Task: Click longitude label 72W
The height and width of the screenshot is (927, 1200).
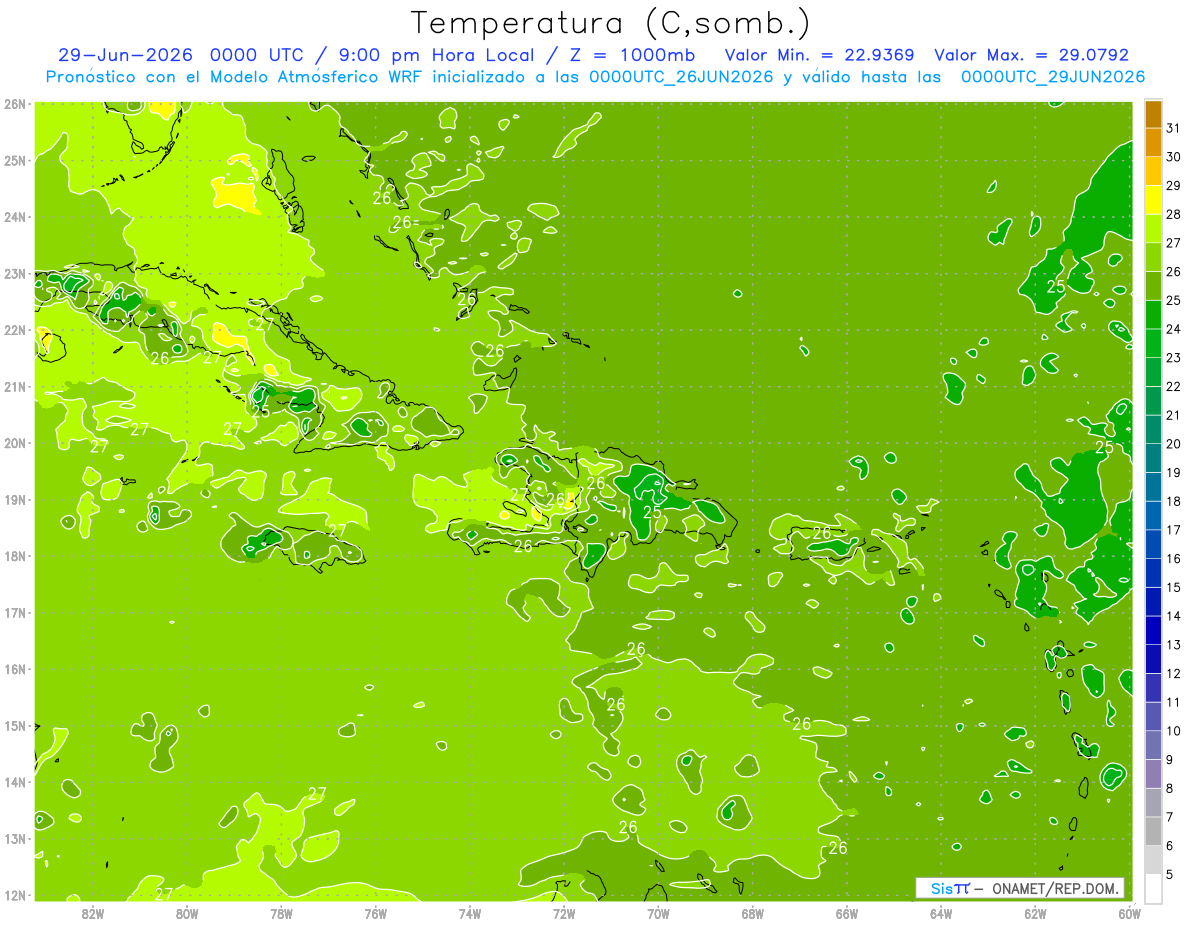Action: [564, 913]
